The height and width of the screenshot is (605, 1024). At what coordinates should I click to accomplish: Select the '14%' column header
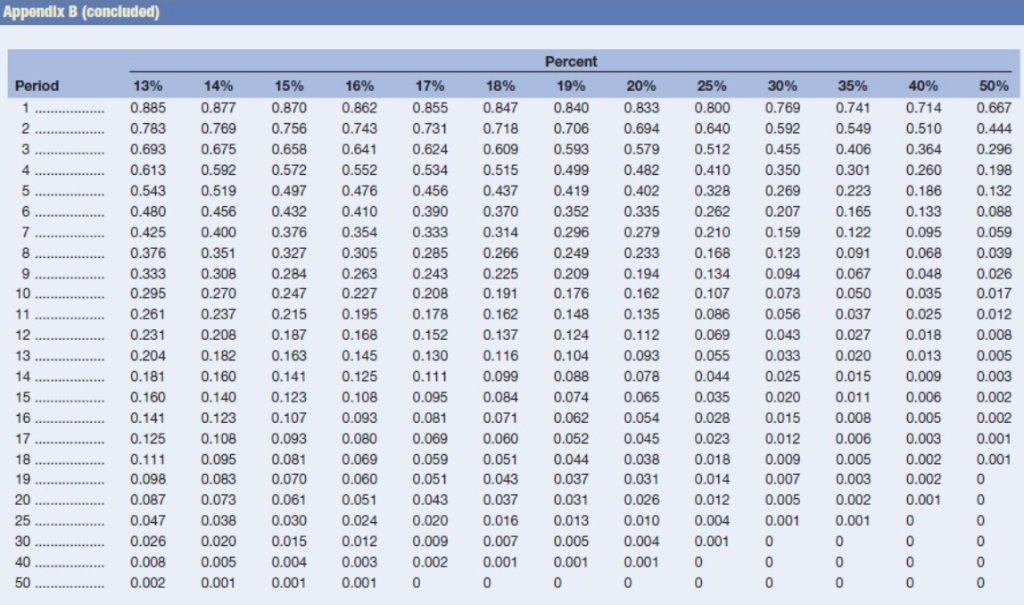218,86
